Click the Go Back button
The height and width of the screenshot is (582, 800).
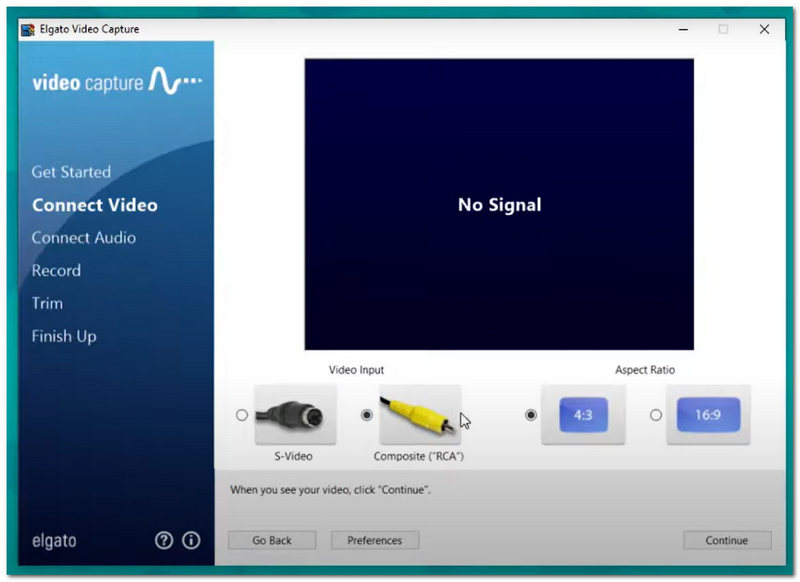pos(271,540)
